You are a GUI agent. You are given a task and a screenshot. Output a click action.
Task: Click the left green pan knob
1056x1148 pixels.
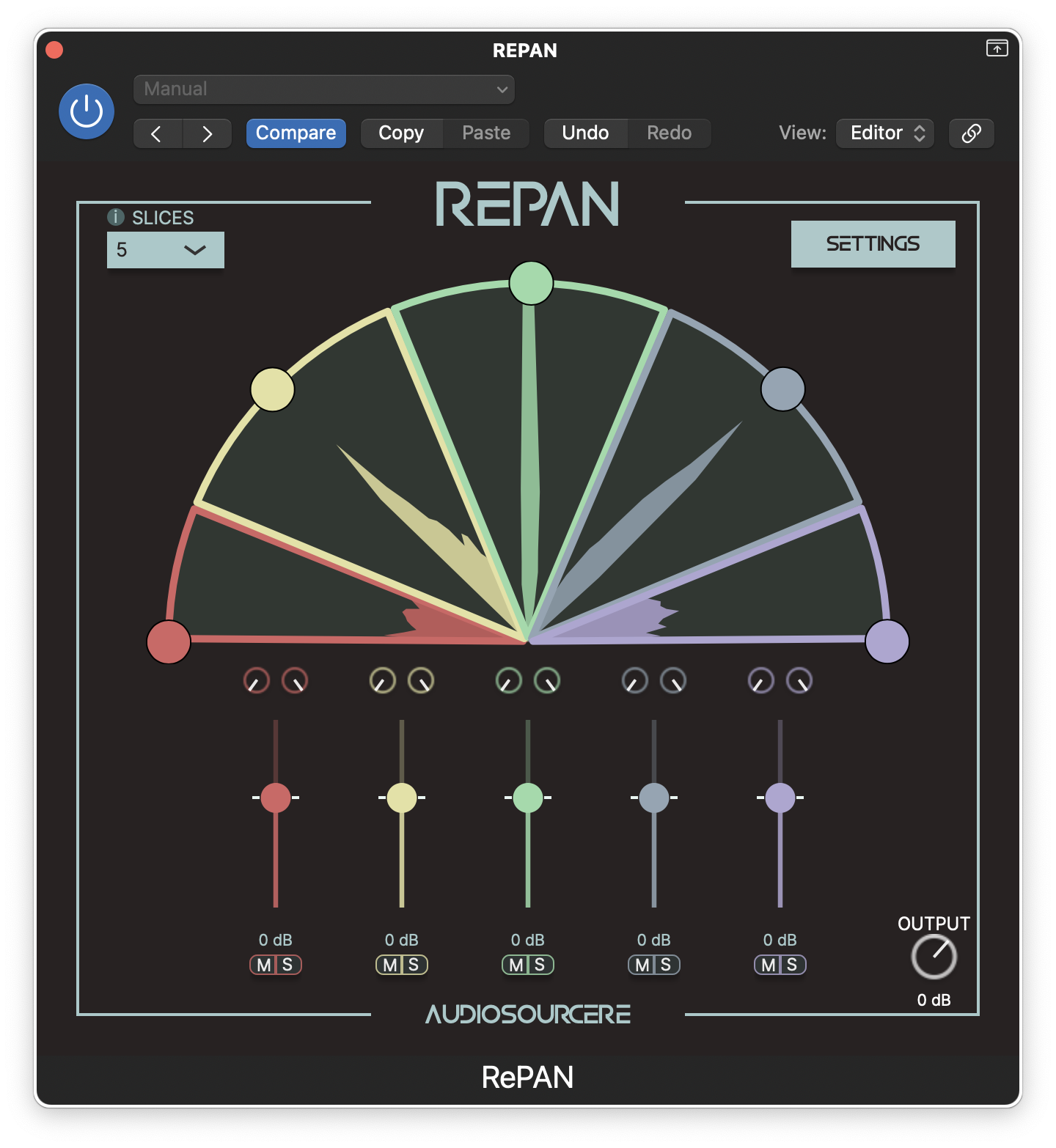coord(509,681)
